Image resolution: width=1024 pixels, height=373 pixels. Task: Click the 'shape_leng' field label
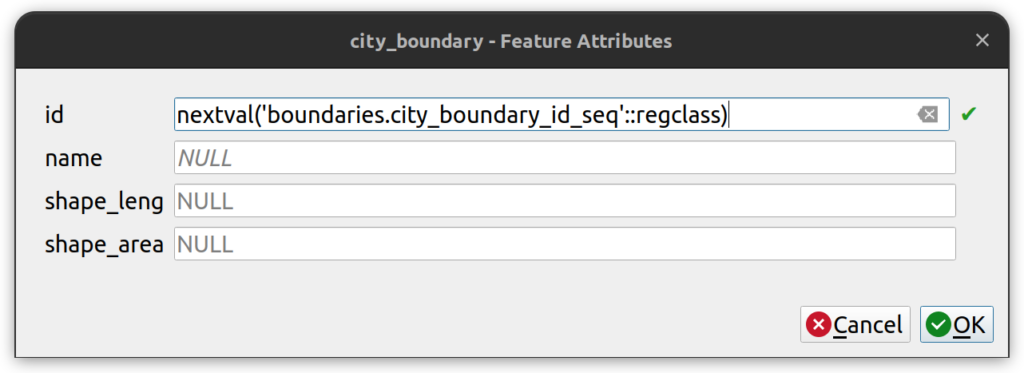coord(104,202)
